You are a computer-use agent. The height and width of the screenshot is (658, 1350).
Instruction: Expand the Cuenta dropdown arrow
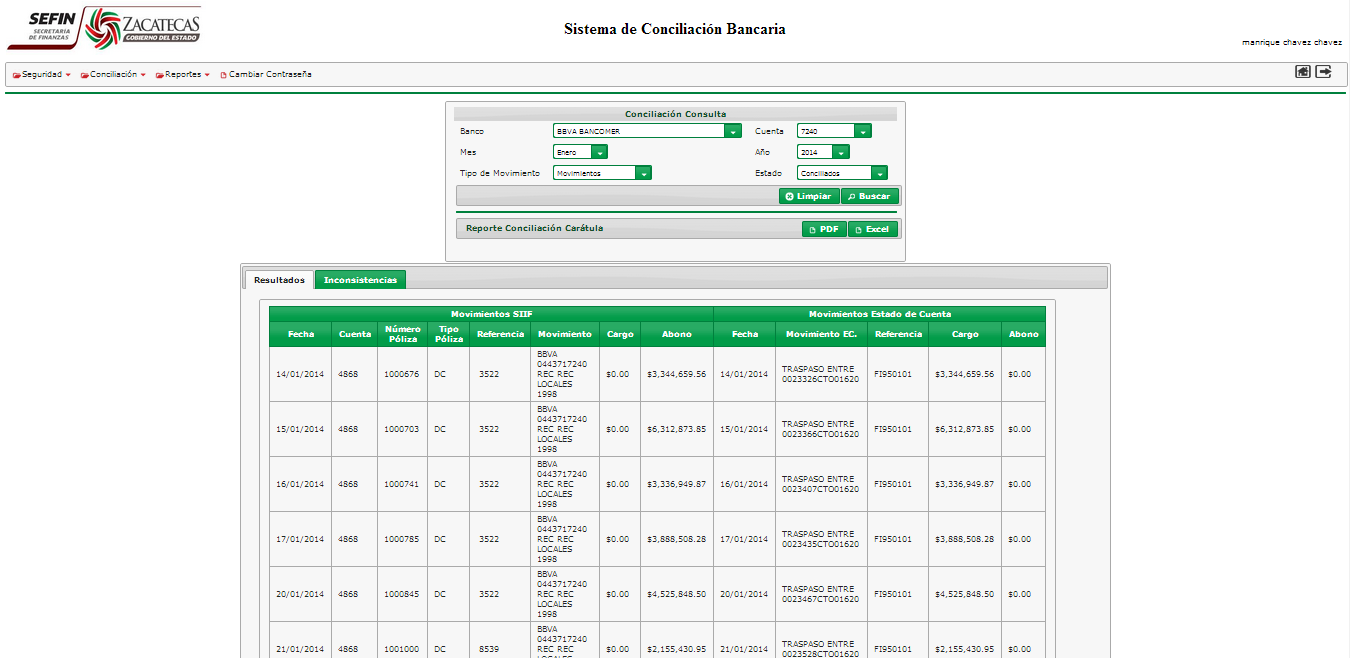(x=863, y=131)
